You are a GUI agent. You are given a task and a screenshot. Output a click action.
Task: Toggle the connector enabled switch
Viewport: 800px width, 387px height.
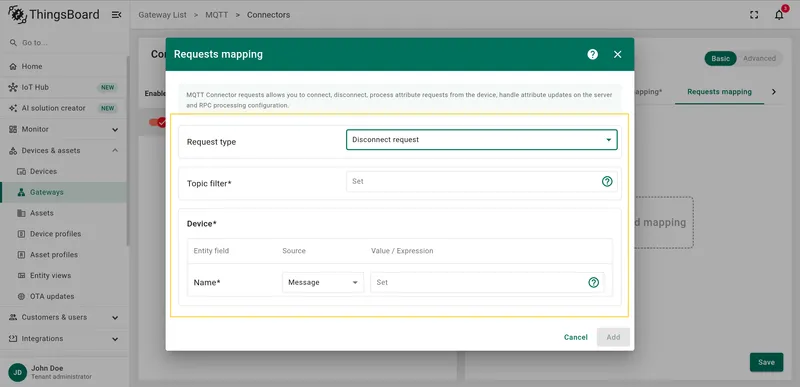(x=157, y=122)
